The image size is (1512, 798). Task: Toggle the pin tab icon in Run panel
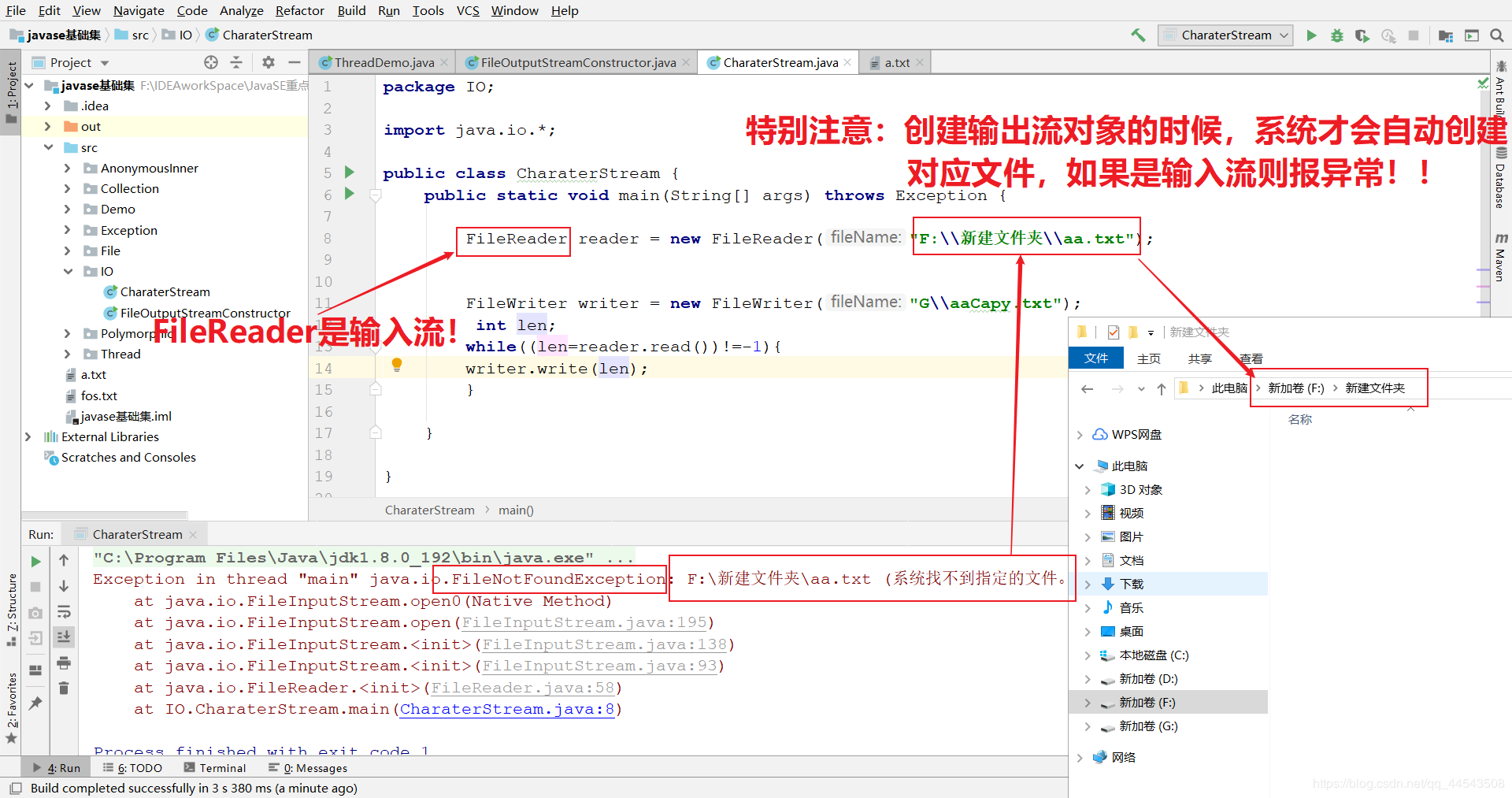coord(35,703)
